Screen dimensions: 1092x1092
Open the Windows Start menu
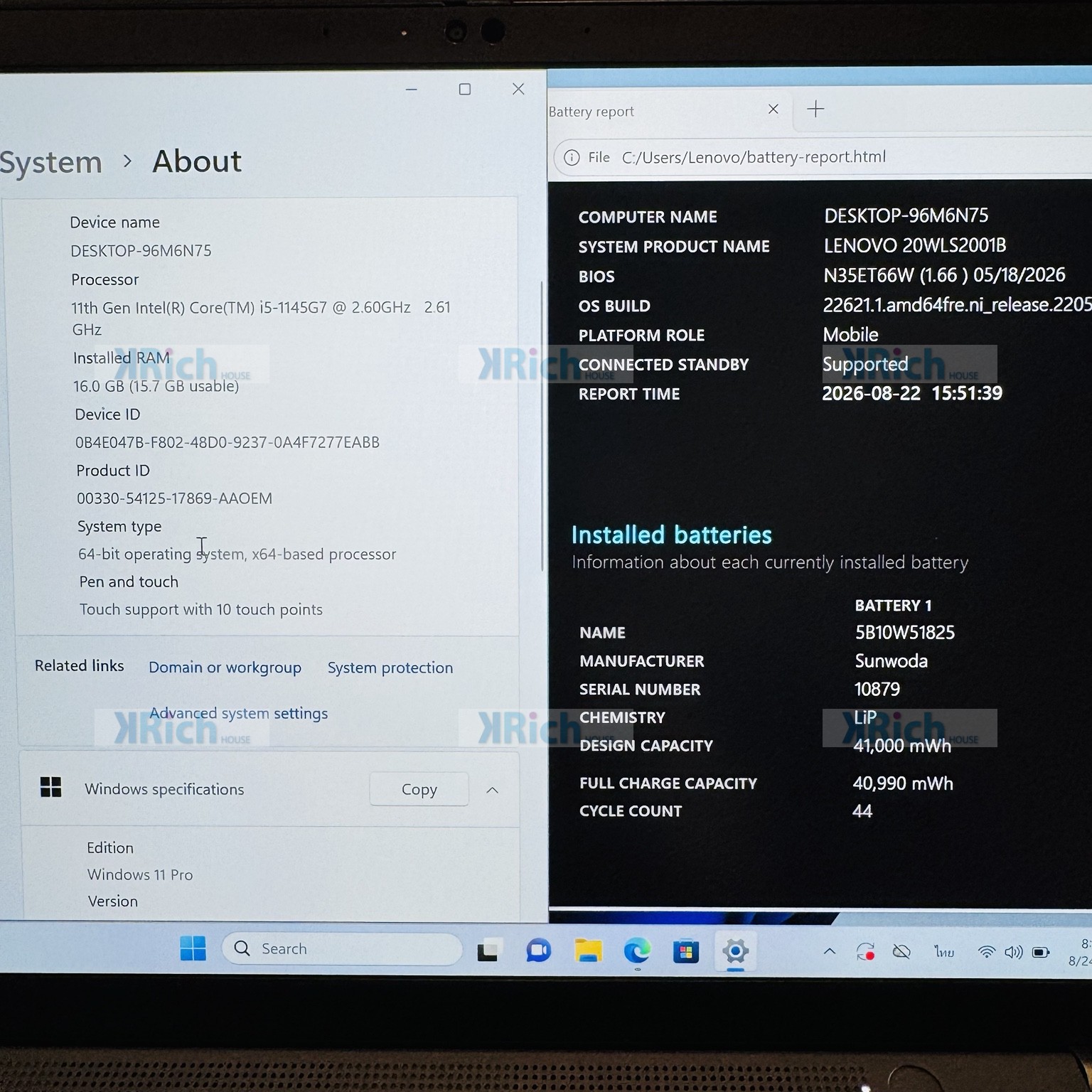pyautogui.click(x=193, y=948)
